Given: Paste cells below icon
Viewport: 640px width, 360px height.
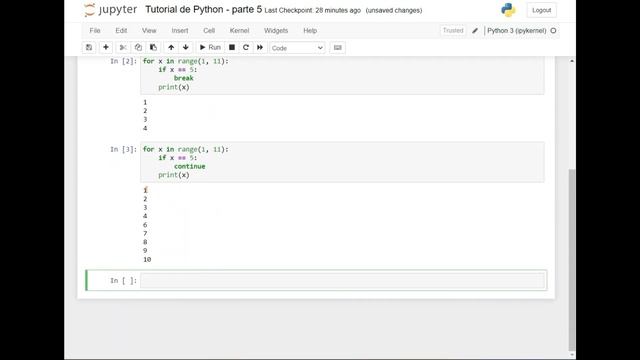Looking at the screenshot, I should [x=153, y=48].
